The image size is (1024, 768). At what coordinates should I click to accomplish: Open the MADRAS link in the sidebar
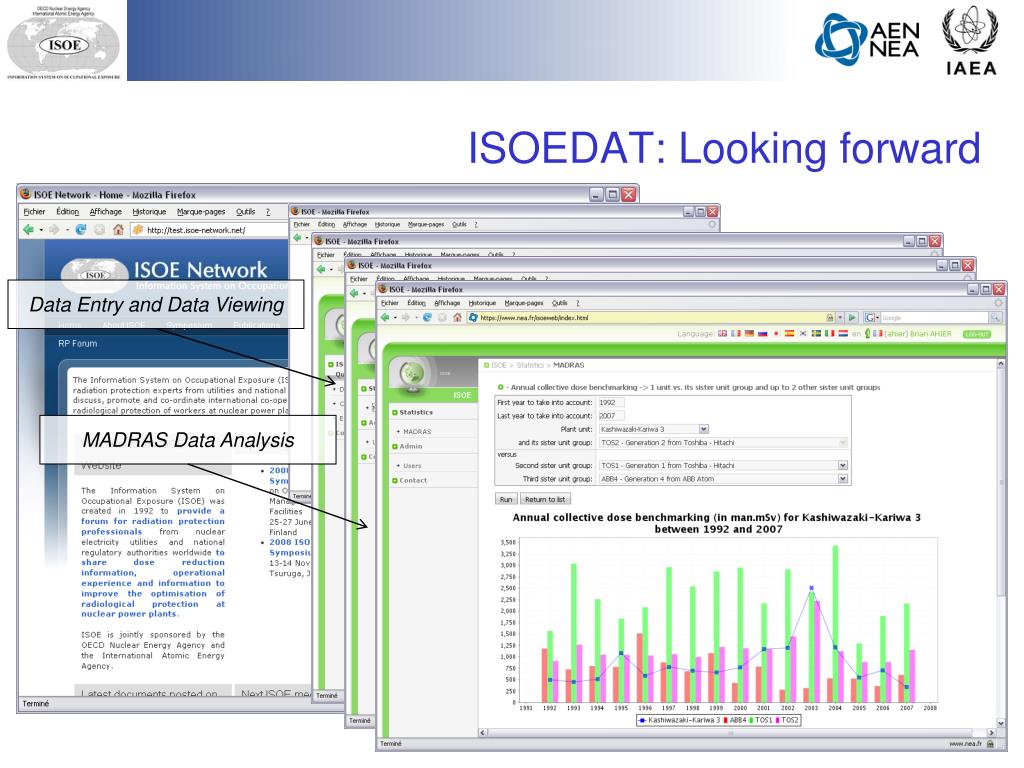(417, 432)
